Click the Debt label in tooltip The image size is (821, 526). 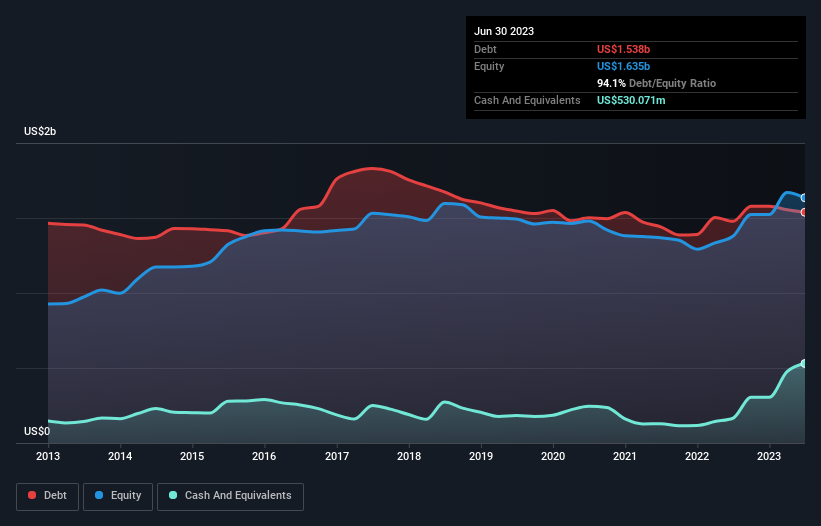click(485, 49)
